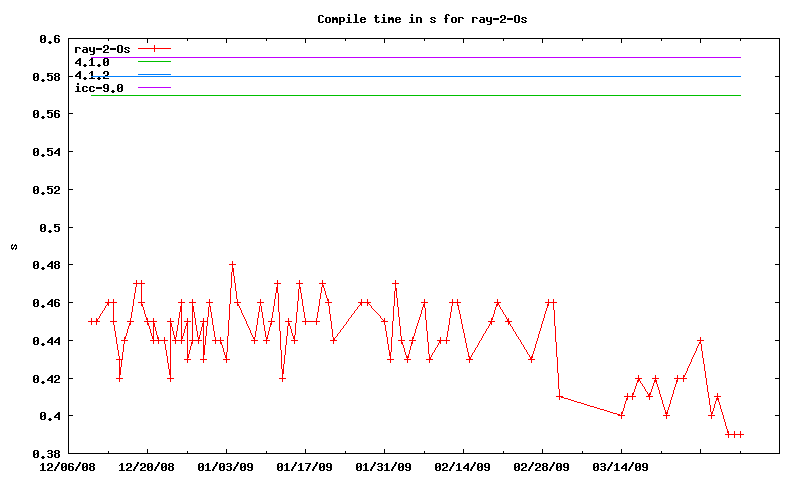This screenshot has width=800, height=480.
Task: Click the 12/06/08 x-axis date label
Action: pos(68,466)
